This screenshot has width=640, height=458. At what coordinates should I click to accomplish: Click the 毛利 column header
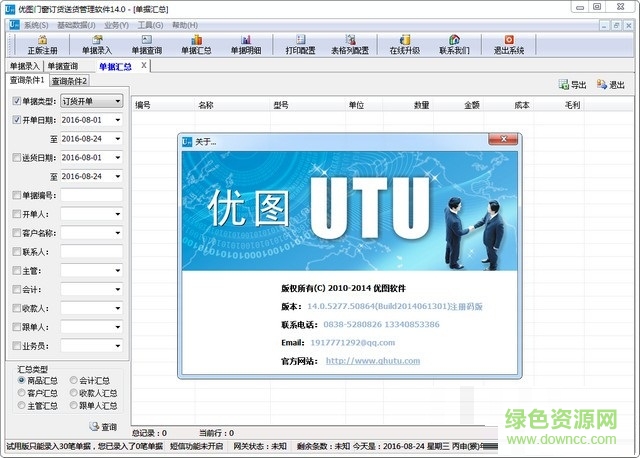[x=572, y=105]
